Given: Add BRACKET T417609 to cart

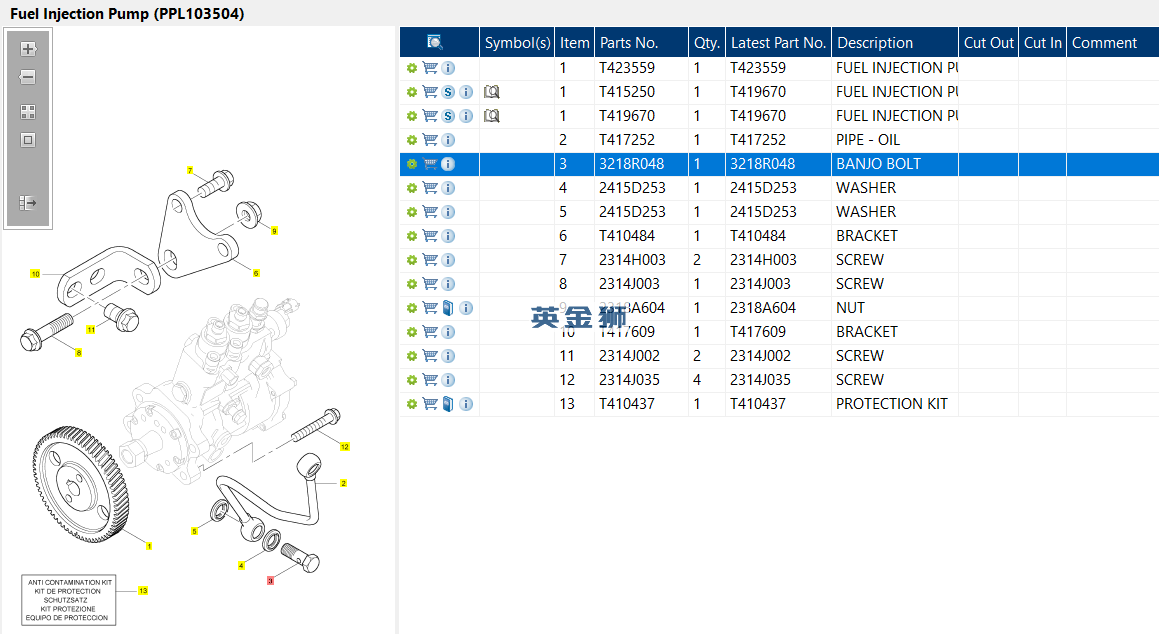Looking at the screenshot, I should click(x=430, y=332).
